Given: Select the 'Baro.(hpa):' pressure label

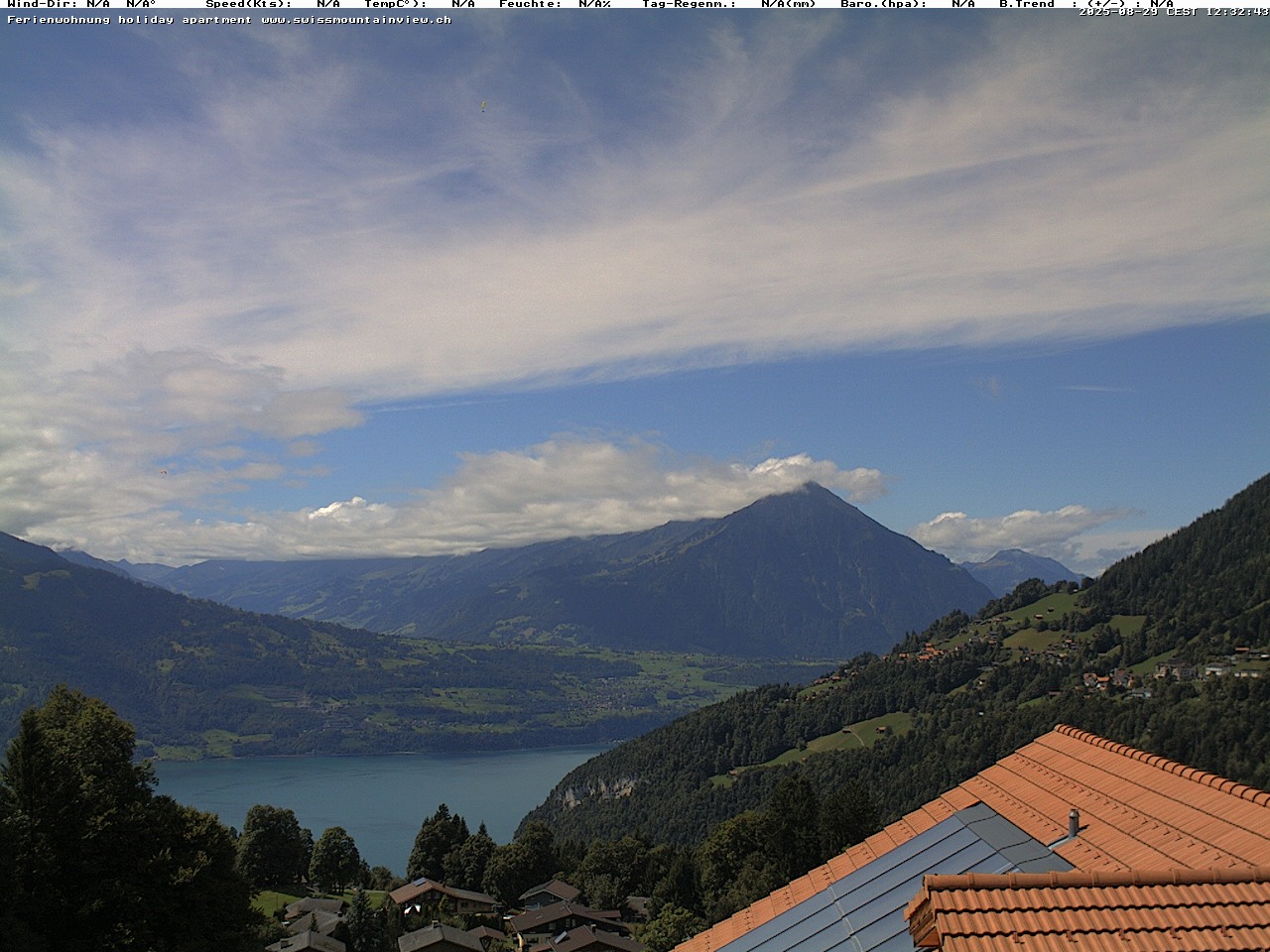Looking at the screenshot, I should coord(883,4).
